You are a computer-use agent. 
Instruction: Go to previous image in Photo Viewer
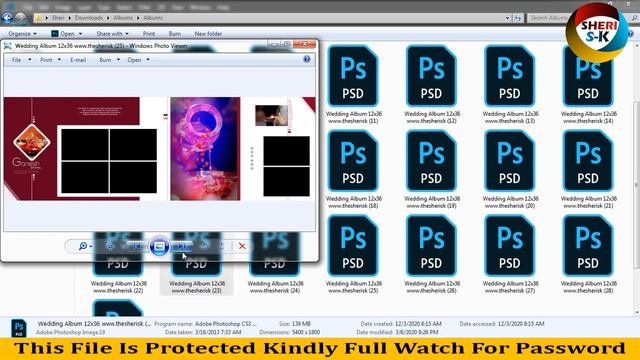pos(137,246)
